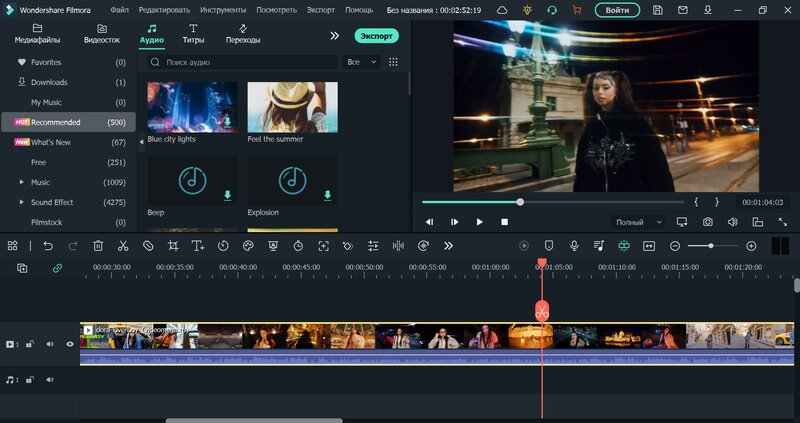800x423 pixels.
Task: Expand the Music category
Action: tap(21, 182)
